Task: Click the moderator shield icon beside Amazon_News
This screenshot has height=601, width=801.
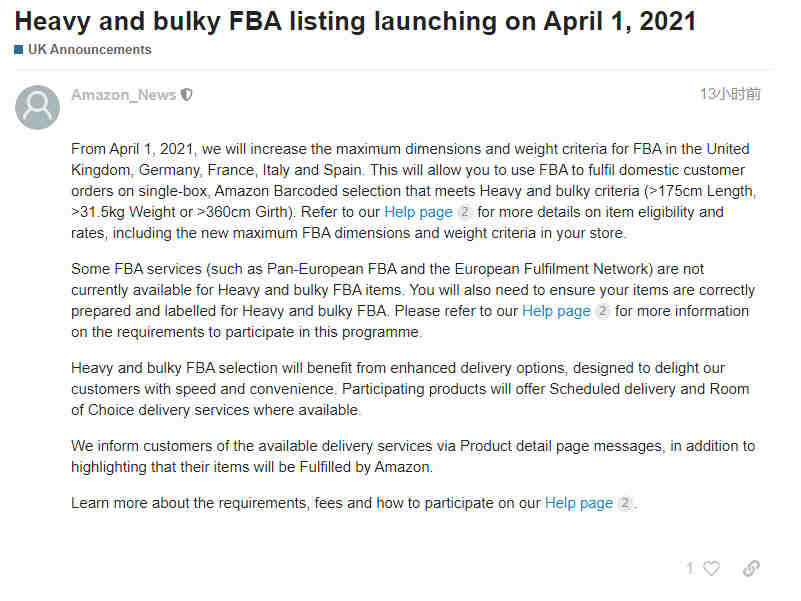Action: 187,95
